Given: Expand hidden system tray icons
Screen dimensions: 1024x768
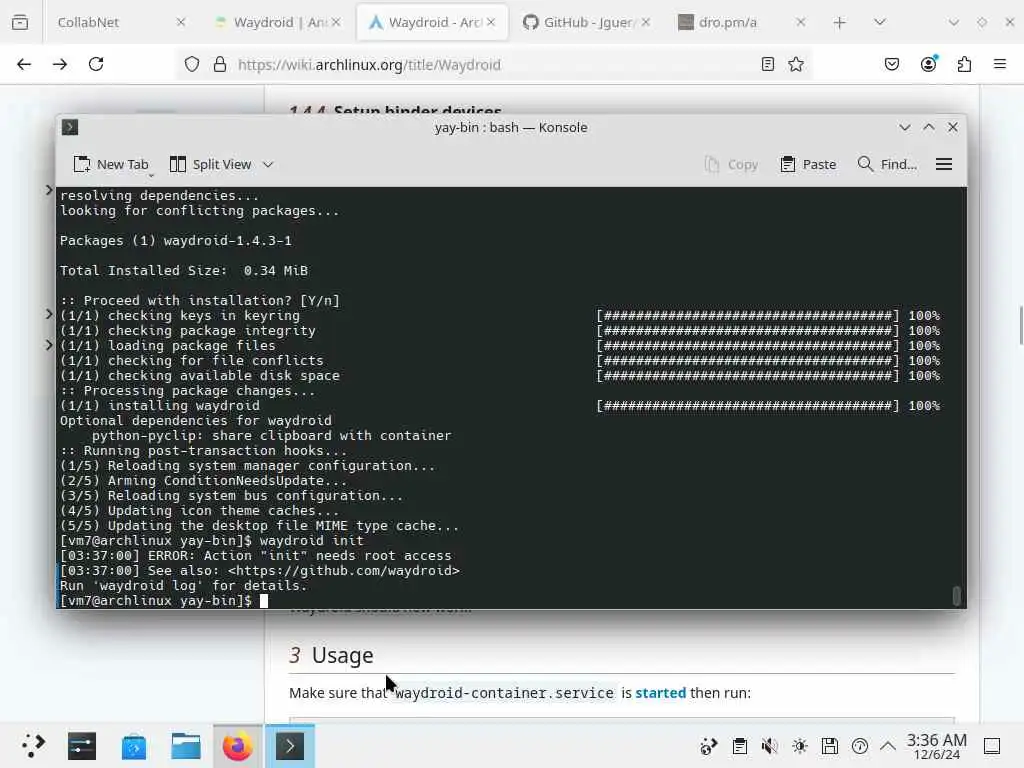Looking at the screenshot, I should click(888, 746).
